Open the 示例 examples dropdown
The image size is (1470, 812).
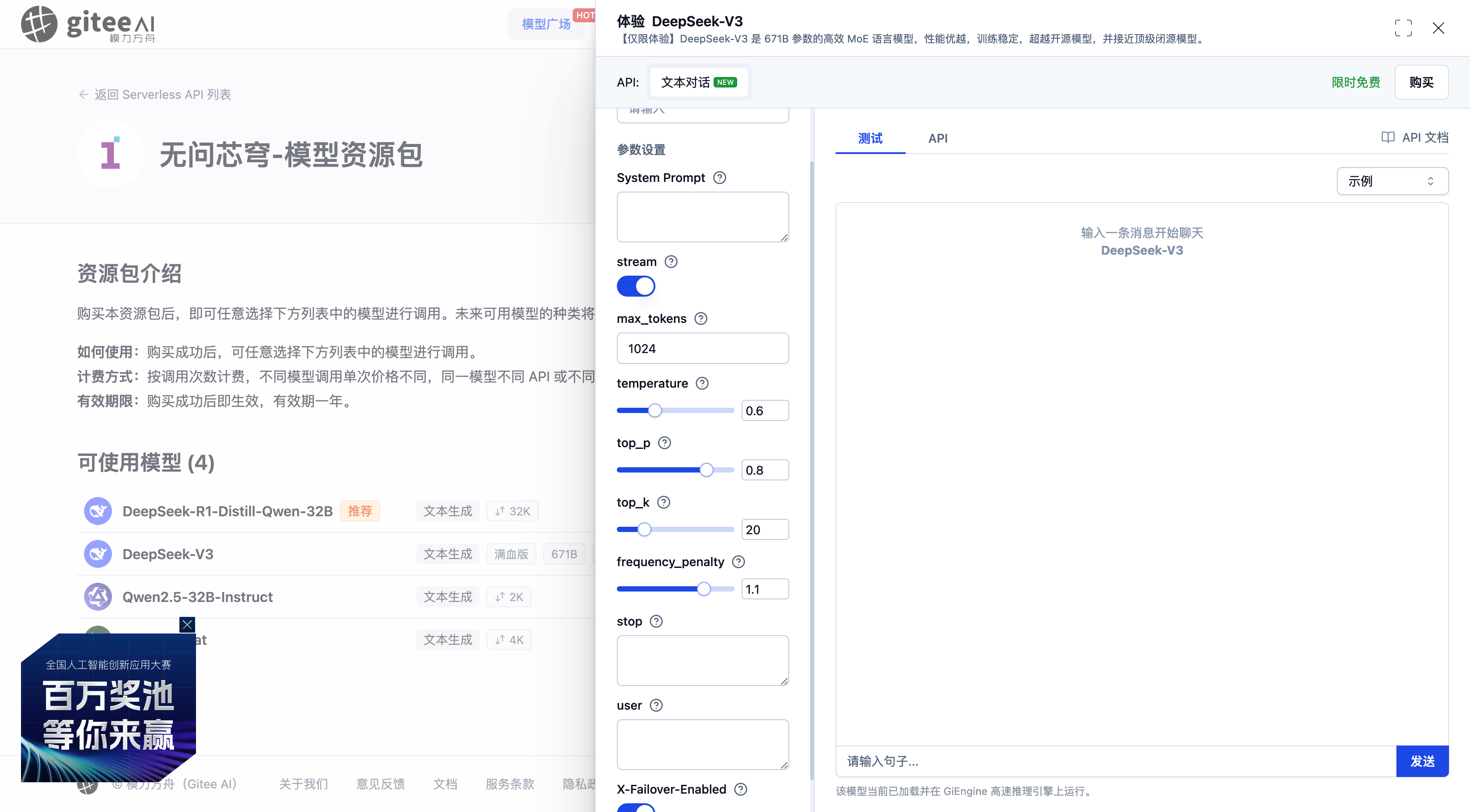tap(1393, 181)
